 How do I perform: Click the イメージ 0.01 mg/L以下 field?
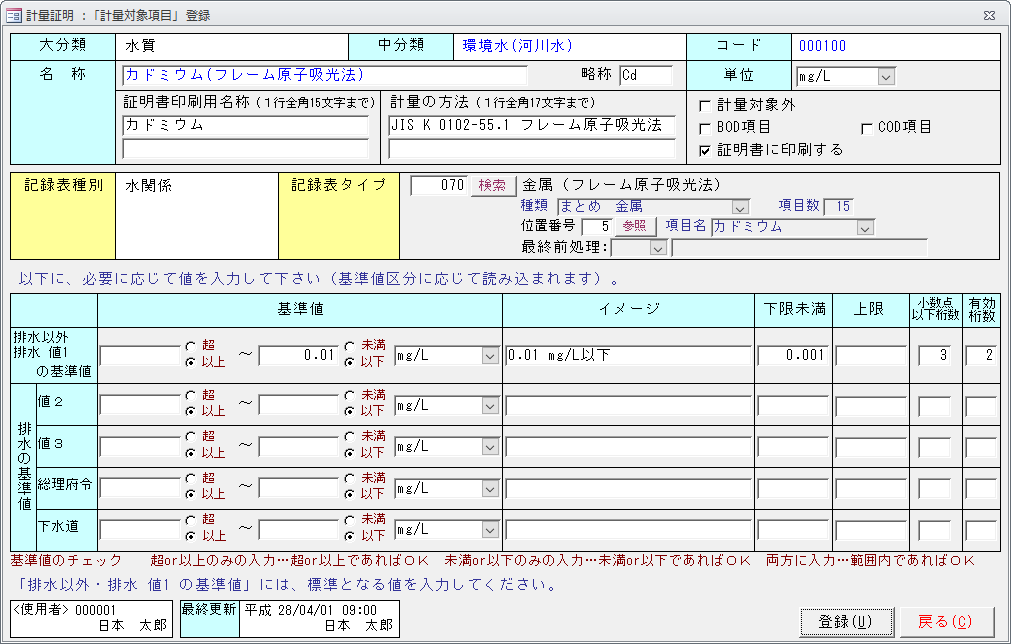(628, 355)
